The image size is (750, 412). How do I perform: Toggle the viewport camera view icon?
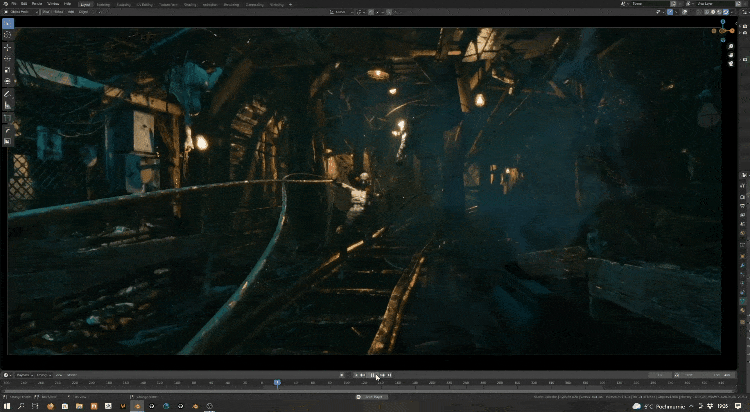click(730, 63)
